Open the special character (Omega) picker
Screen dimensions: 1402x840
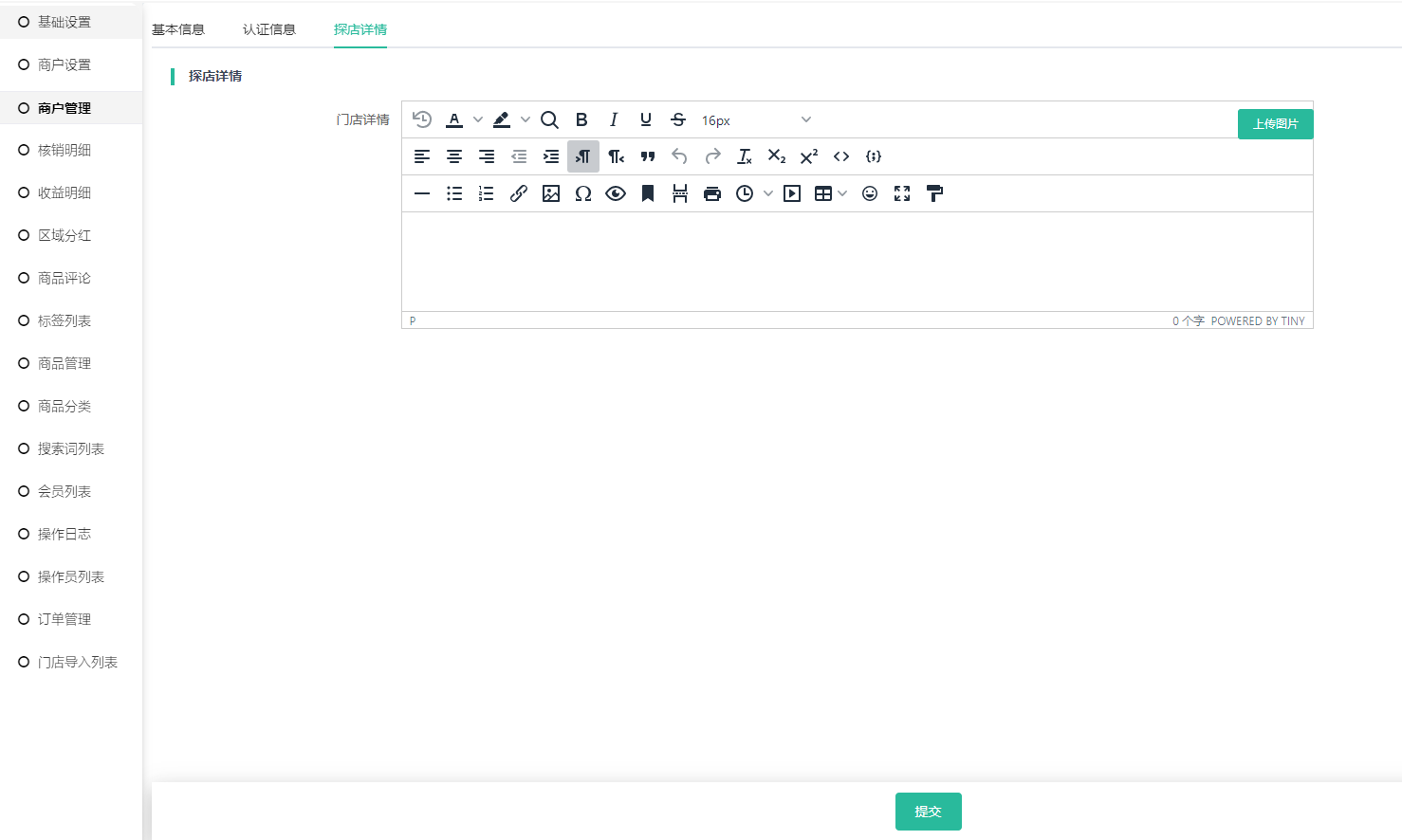pyautogui.click(x=583, y=193)
